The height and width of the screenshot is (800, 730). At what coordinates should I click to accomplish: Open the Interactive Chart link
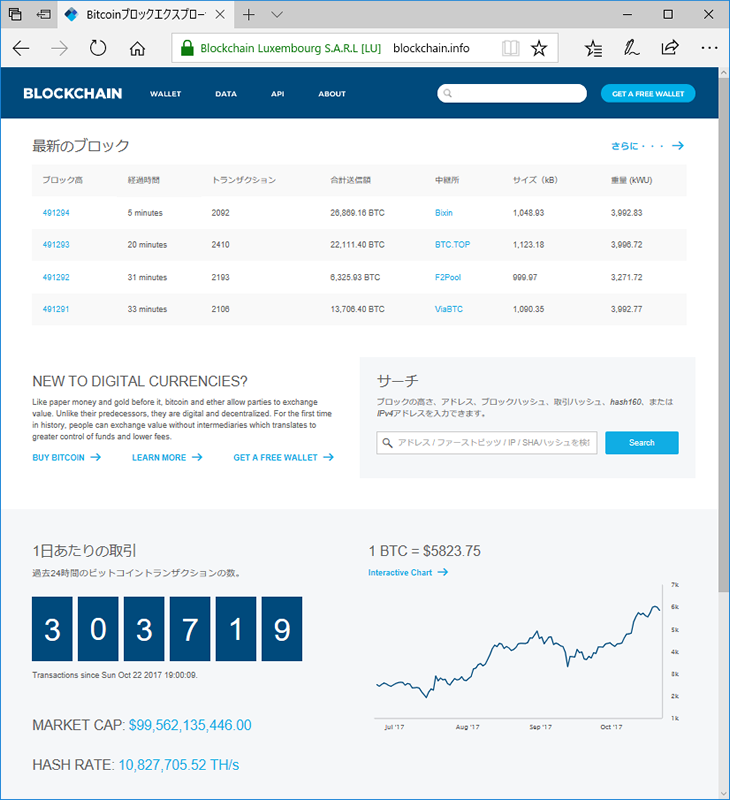408,572
